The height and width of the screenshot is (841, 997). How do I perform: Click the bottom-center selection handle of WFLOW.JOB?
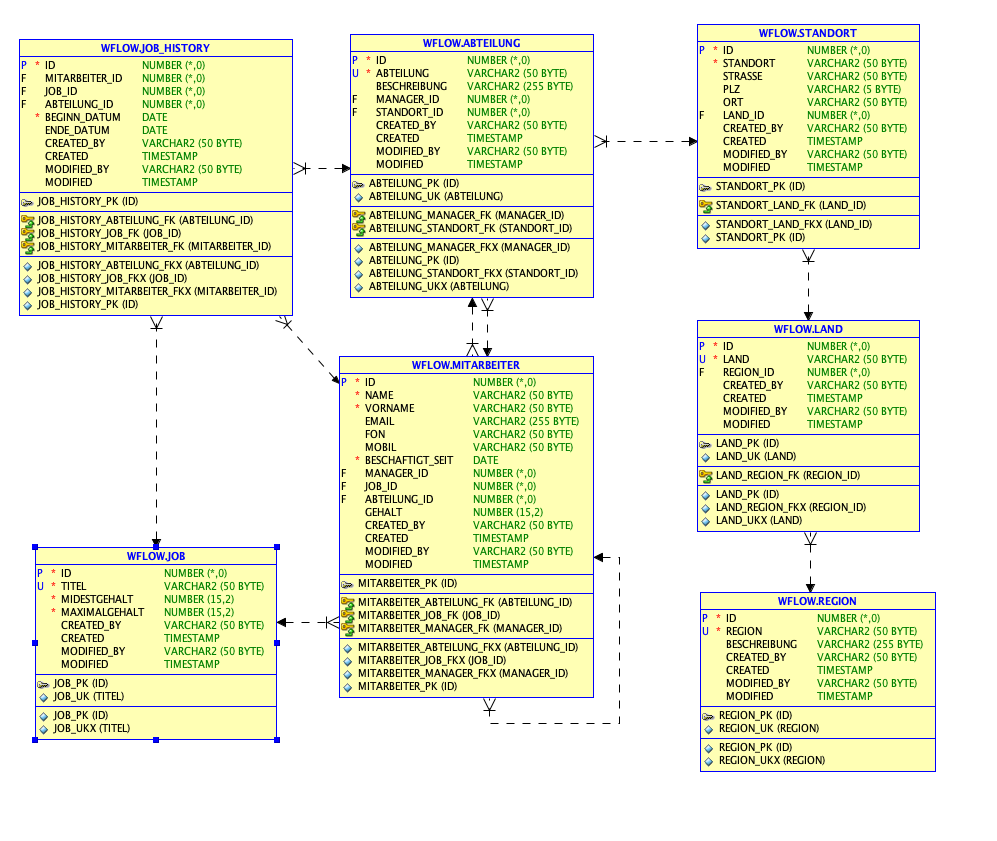156,740
